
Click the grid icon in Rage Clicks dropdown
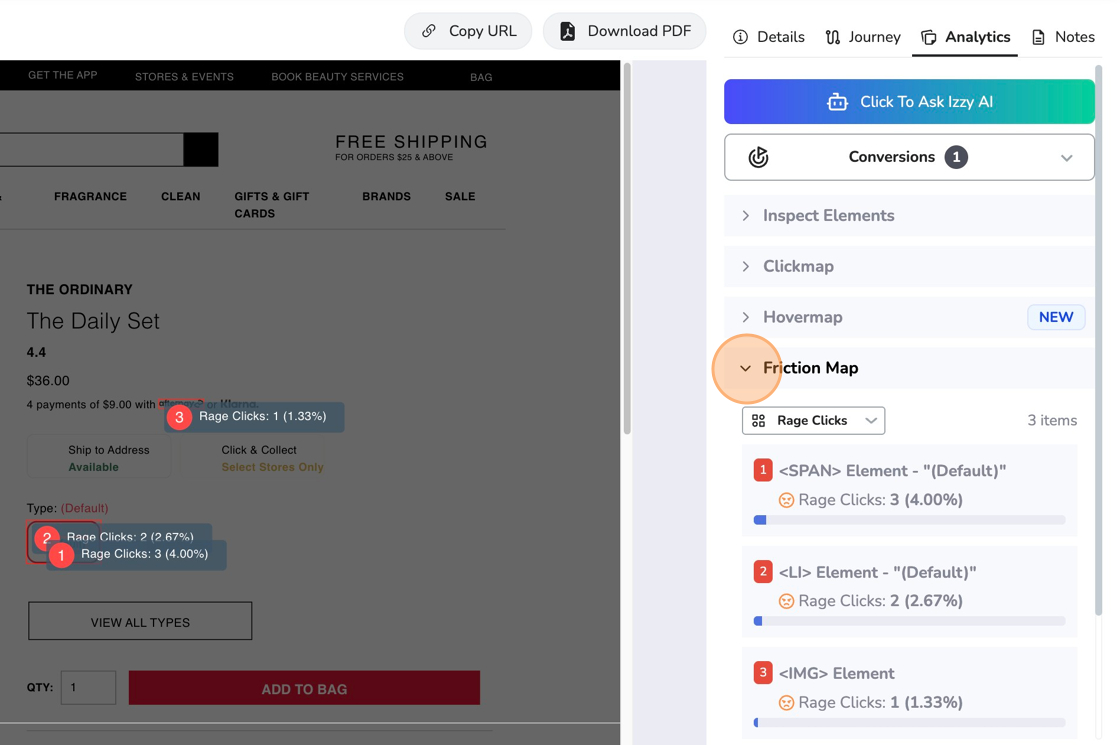pyautogui.click(x=759, y=421)
